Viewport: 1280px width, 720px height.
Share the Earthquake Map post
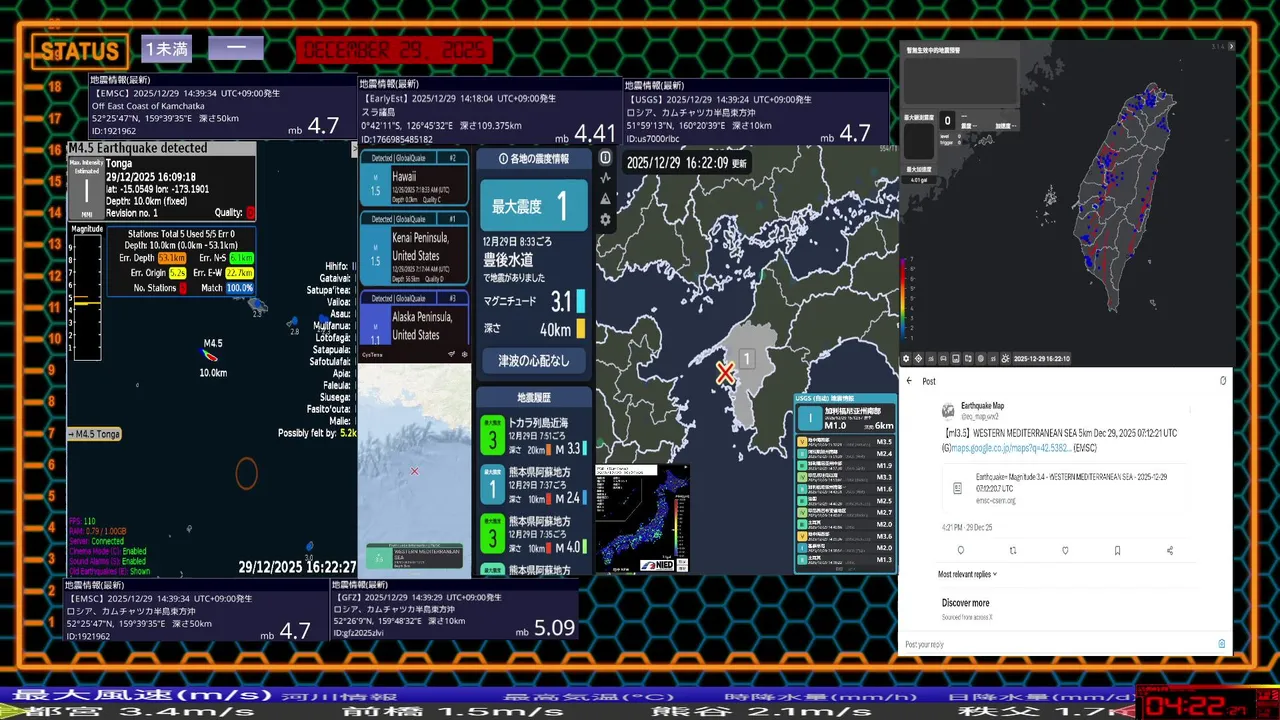click(1170, 550)
